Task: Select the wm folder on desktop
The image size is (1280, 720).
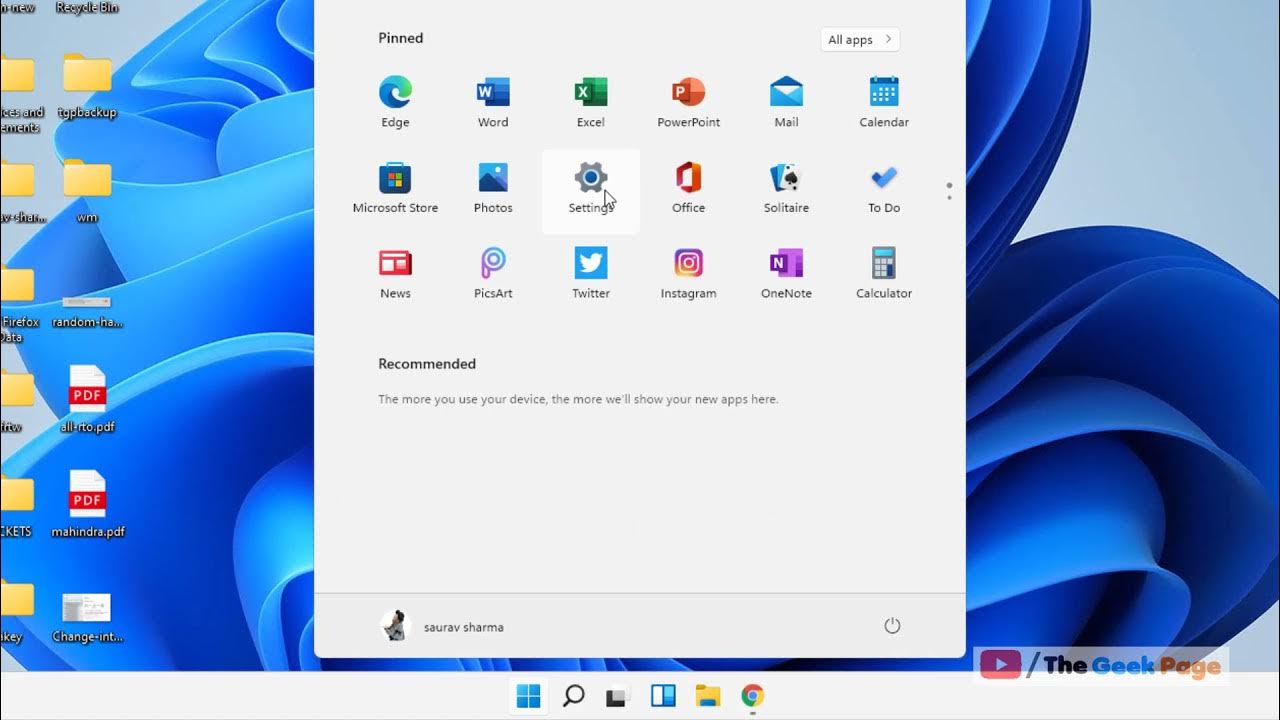Action: pyautogui.click(x=87, y=191)
